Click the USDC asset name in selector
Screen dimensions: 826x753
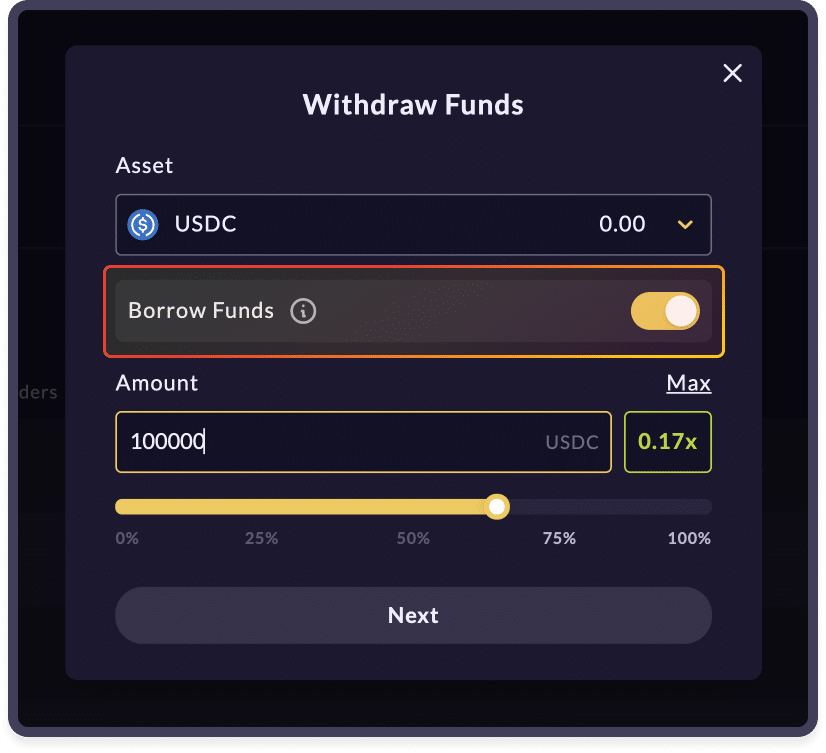pyautogui.click(x=205, y=224)
